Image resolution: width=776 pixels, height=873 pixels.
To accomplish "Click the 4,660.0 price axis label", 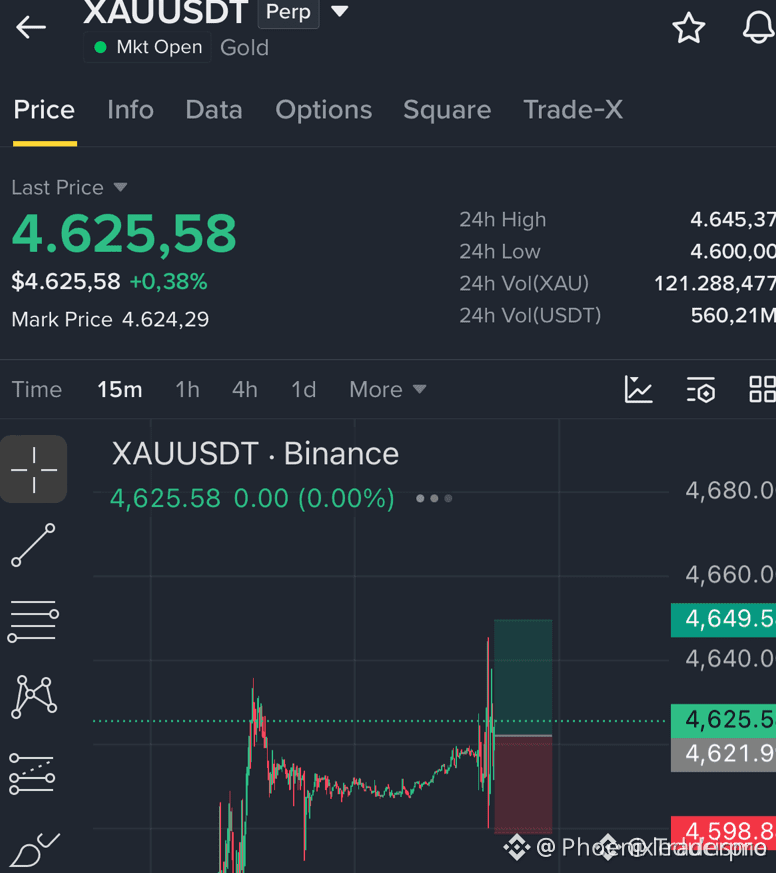I will pyautogui.click(x=730, y=575).
